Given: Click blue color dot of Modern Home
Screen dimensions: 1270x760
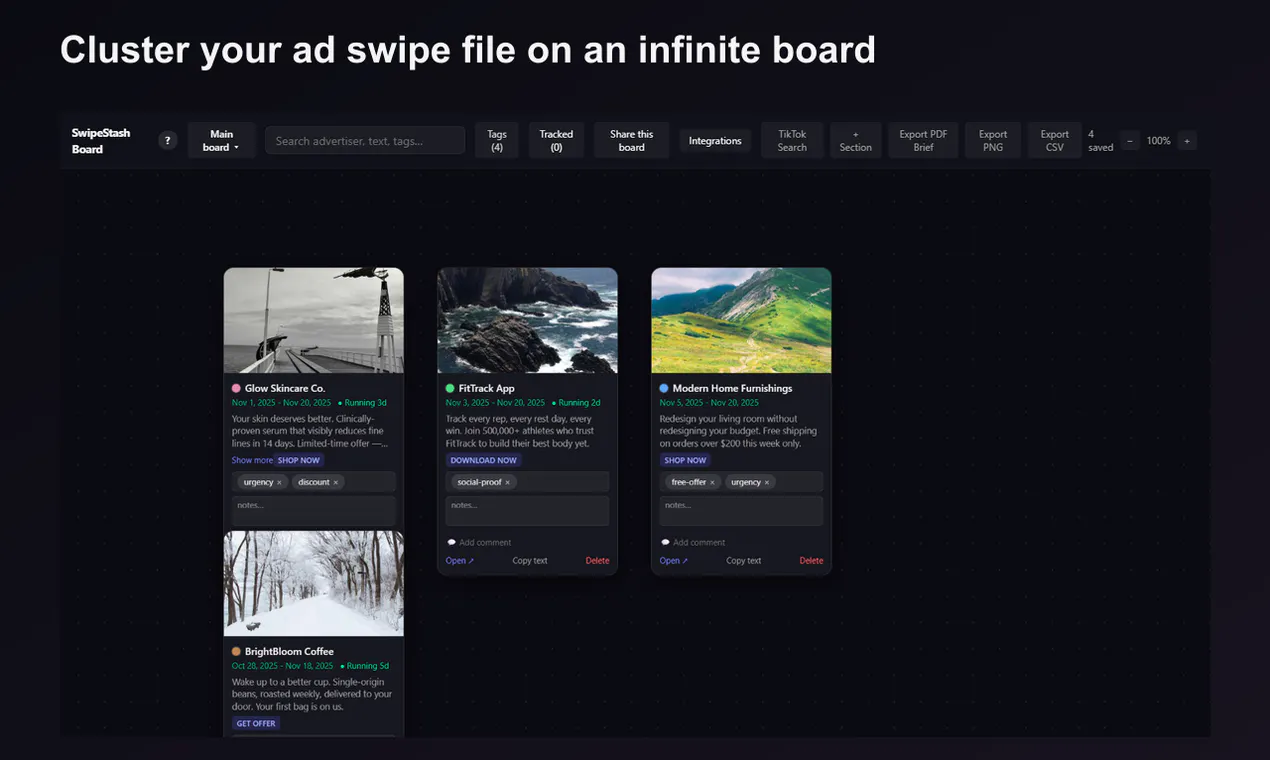Looking at the screenshot, I should point(664,388).
